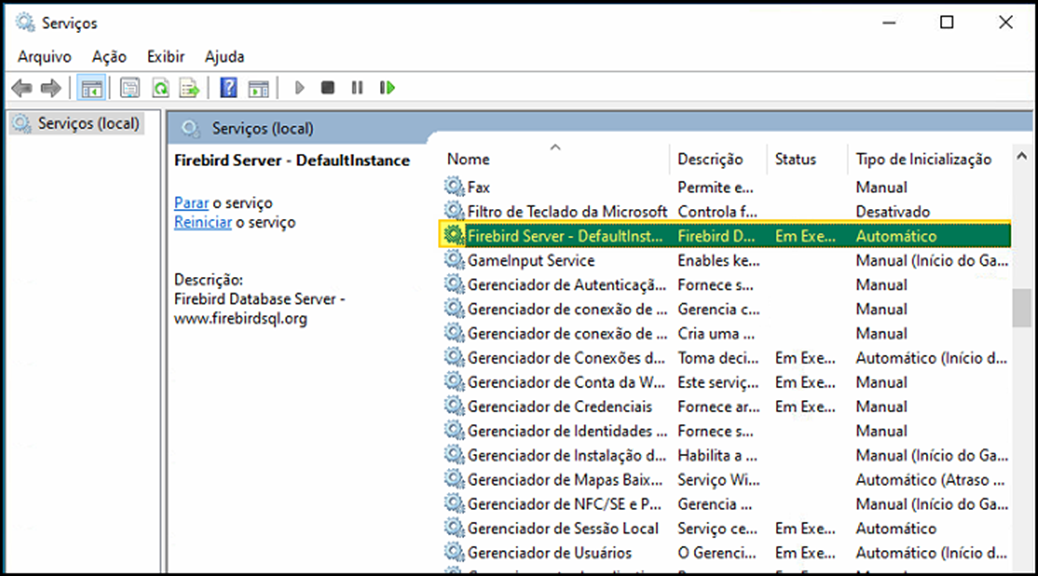This screenshot has height=576, width=1038.
Task: Open the Ajuda menu
Action: [x=224, y=57]
